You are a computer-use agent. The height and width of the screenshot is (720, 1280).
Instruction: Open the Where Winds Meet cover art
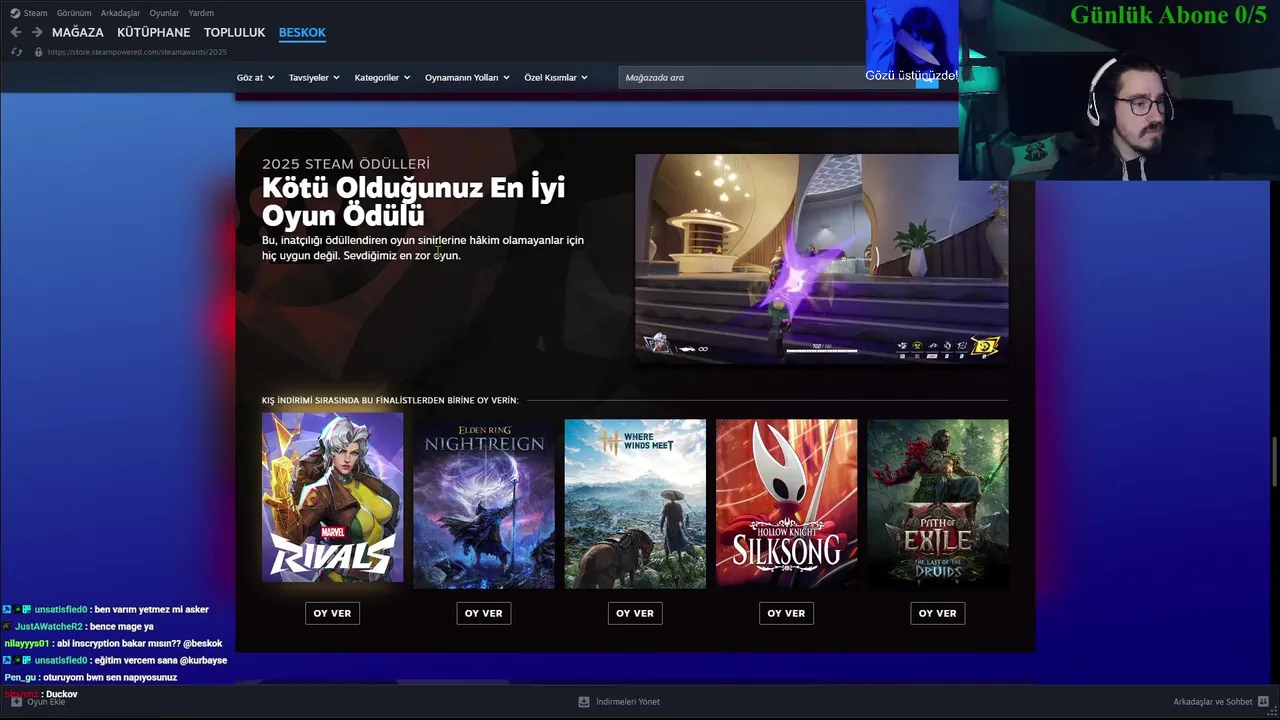pos(635,504)
